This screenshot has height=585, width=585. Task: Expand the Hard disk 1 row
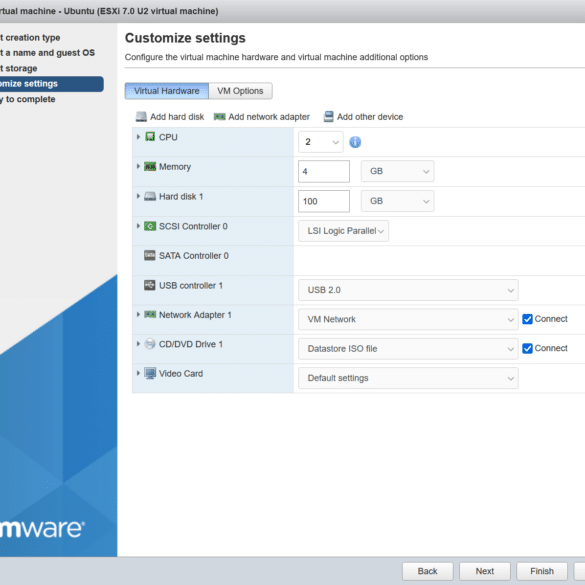pos(138,196)
